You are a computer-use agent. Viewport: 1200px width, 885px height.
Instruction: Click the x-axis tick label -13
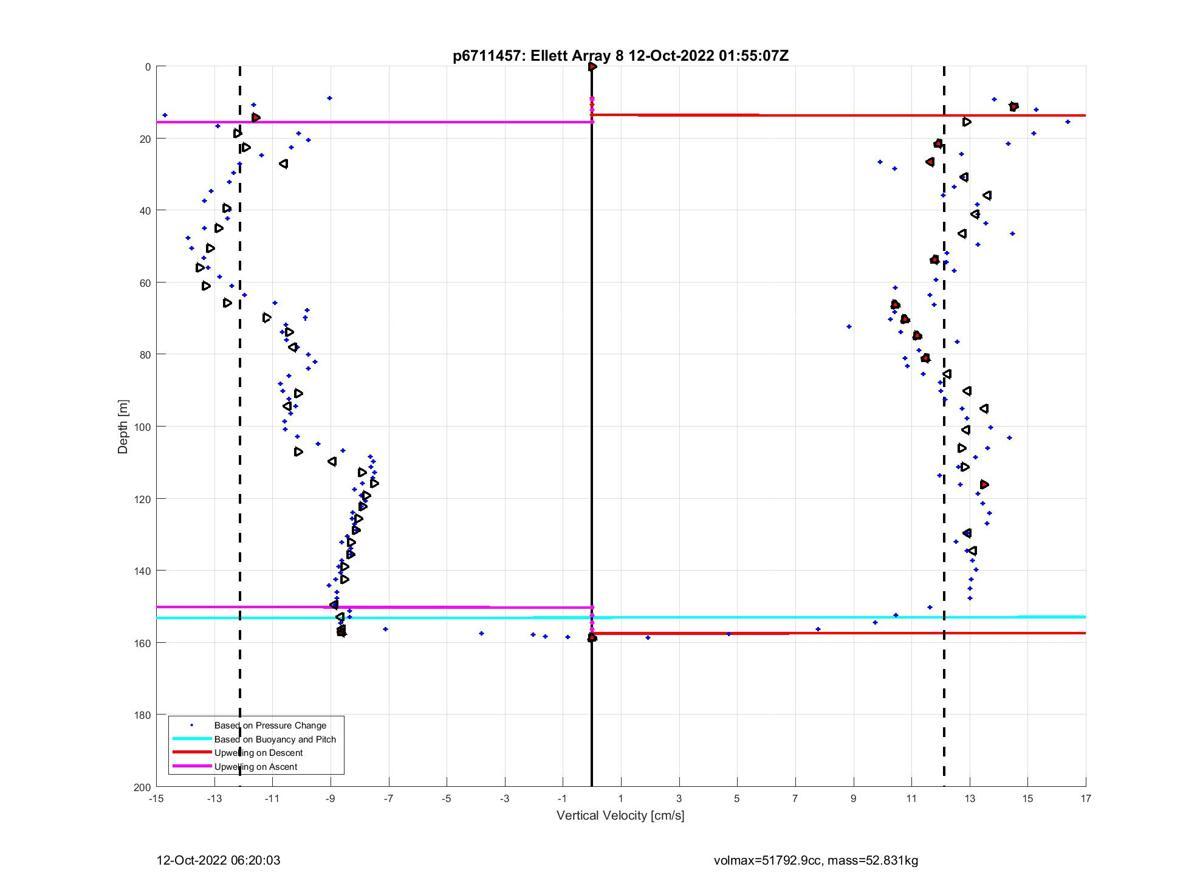214,798
